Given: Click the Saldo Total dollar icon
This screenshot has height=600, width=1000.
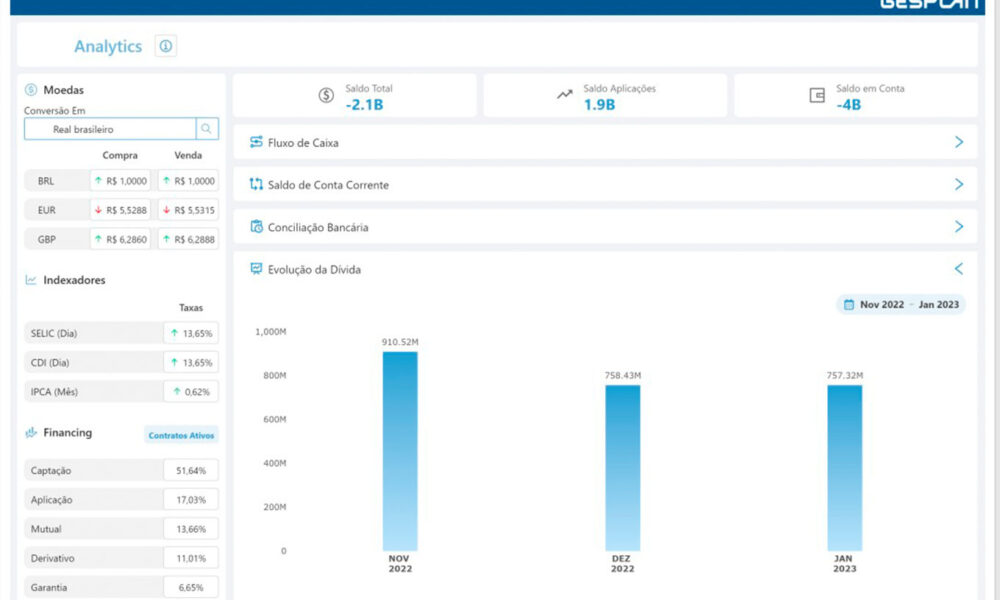Looking at the screenshot, I should pyautogui.click(x=326, y=96).
